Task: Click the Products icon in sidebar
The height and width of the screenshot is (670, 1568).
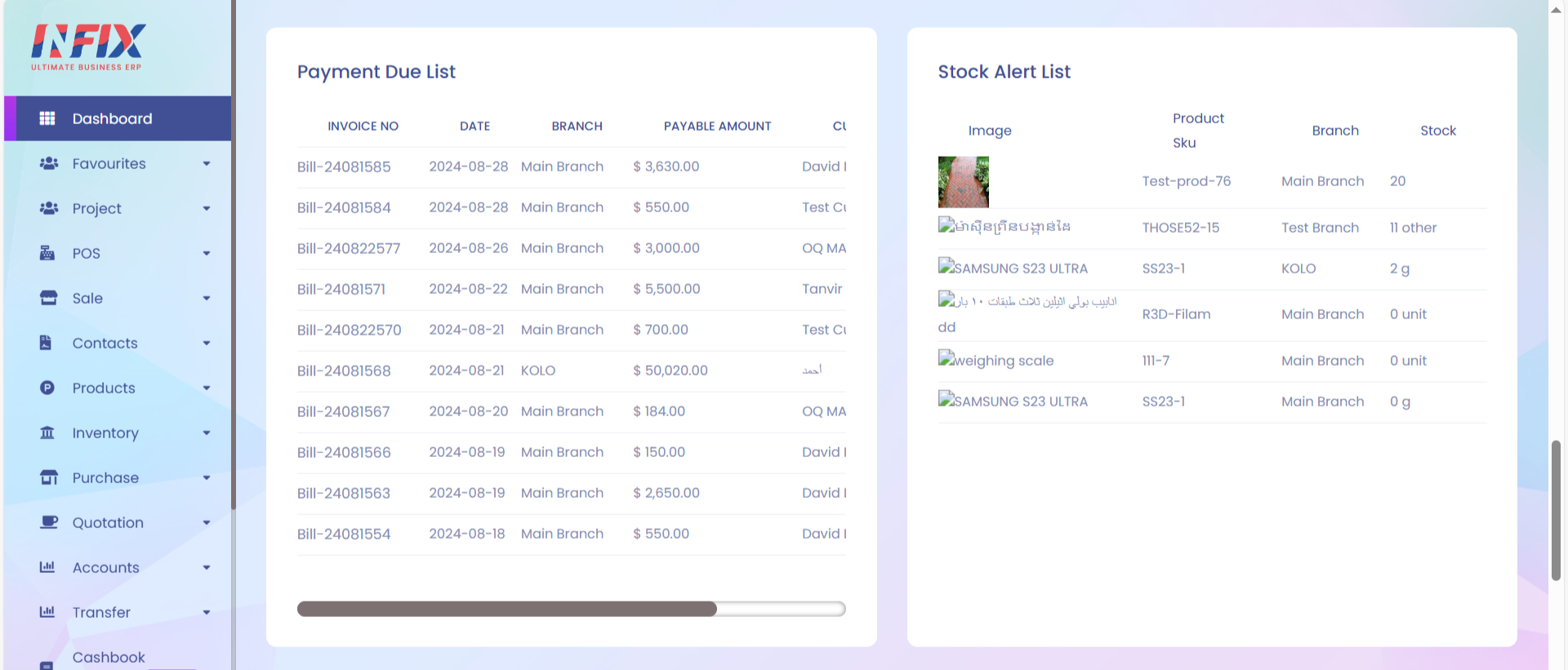Action: pyautogui.click(x=47, y=388)
